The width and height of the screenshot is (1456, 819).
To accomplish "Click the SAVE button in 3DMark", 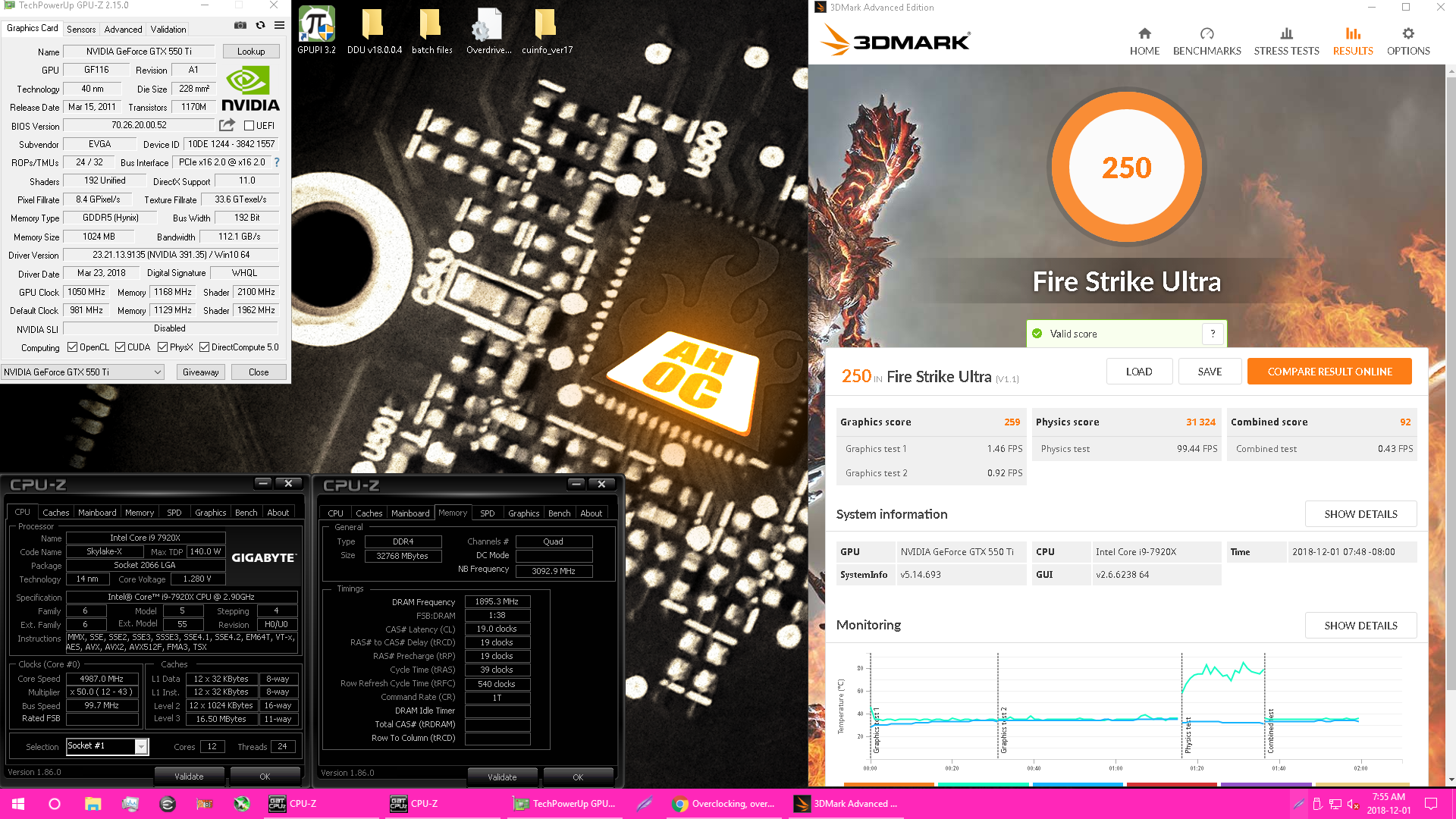I will click(1210, 372).
